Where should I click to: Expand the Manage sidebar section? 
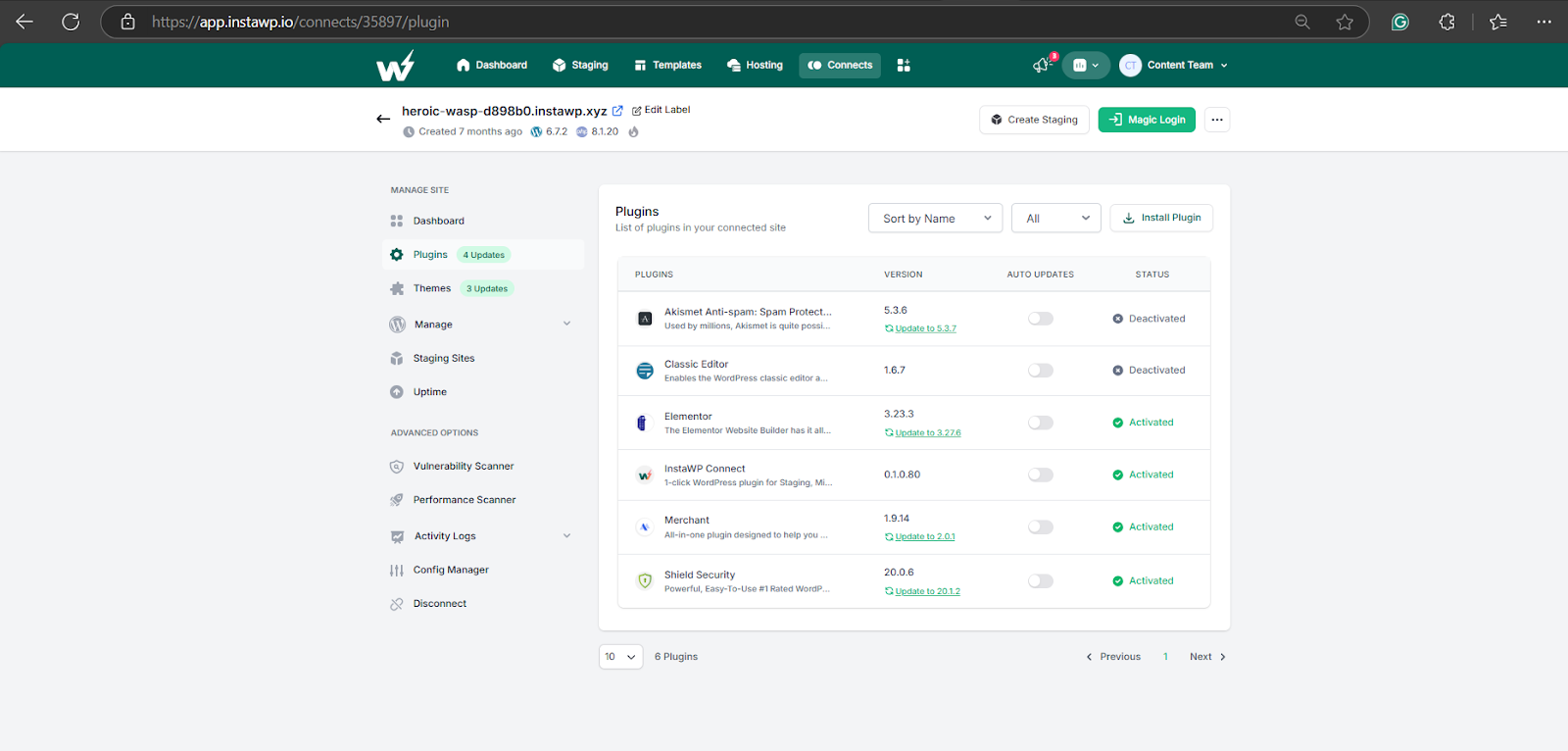point(483,325)
